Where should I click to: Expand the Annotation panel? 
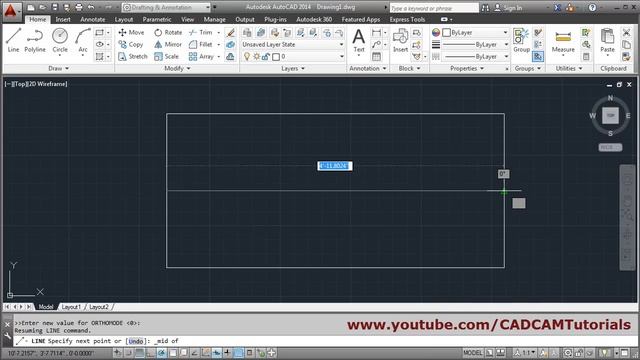[x=368, y=69]
